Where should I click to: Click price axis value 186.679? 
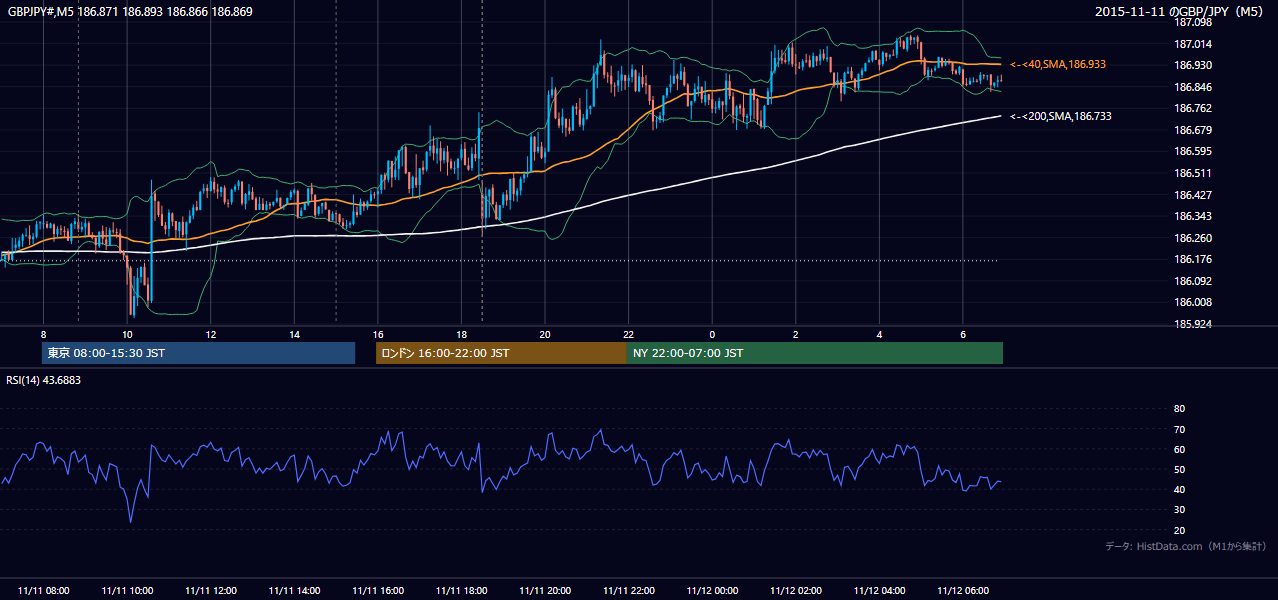[1192, 130]
